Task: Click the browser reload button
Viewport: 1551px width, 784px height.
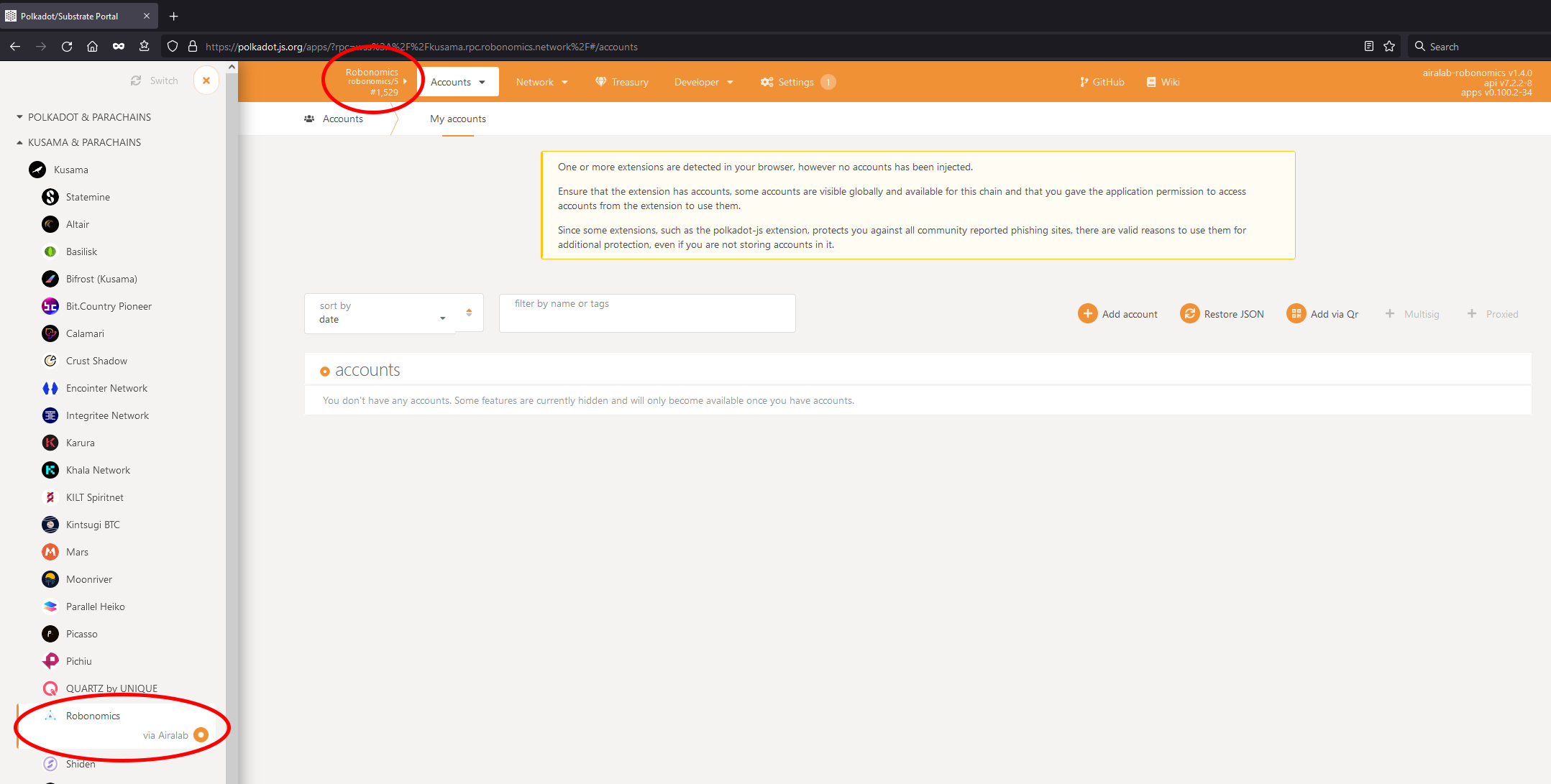Action: pos(67,46)
